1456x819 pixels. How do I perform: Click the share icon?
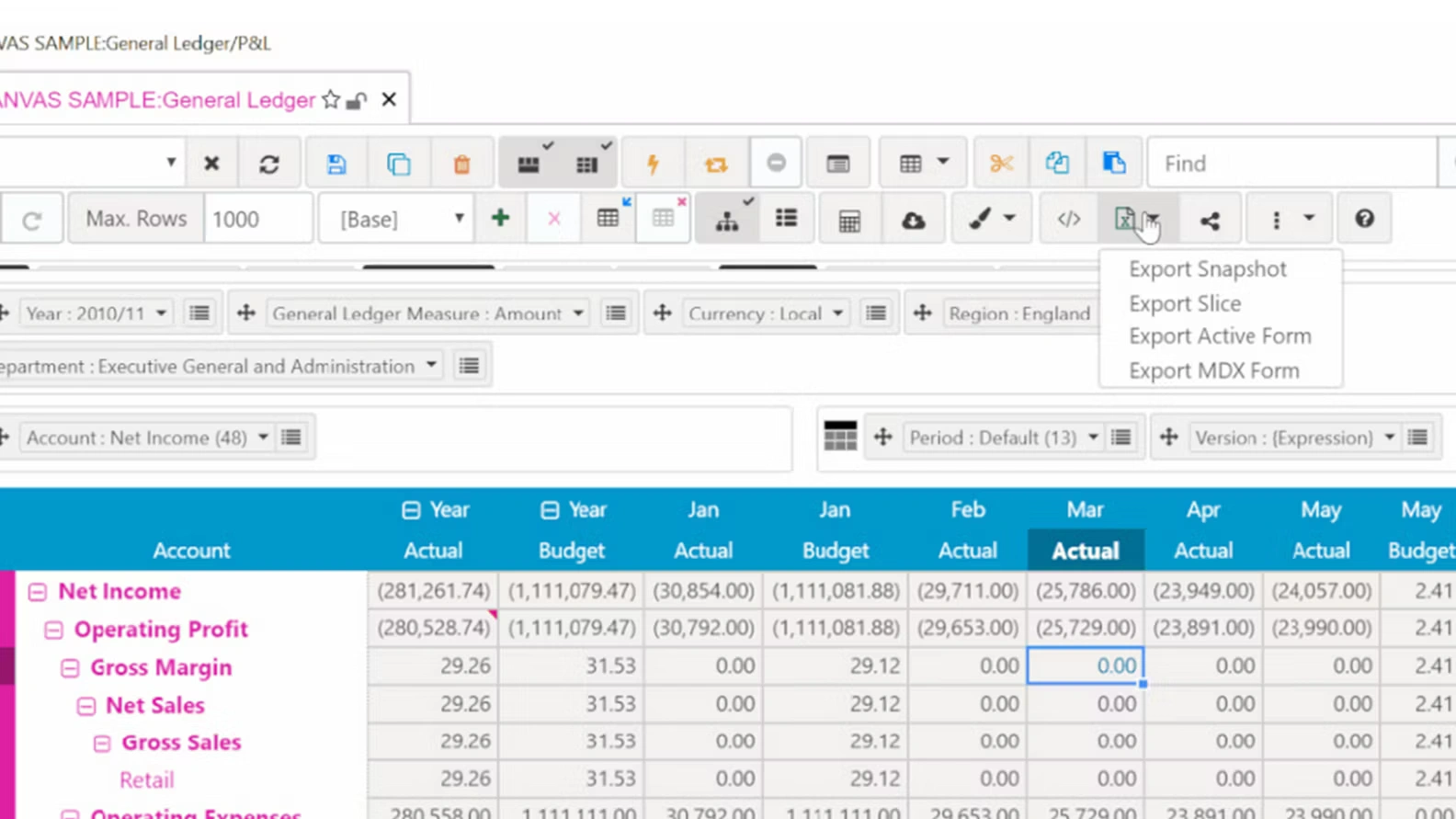[x=1210, y=220]
